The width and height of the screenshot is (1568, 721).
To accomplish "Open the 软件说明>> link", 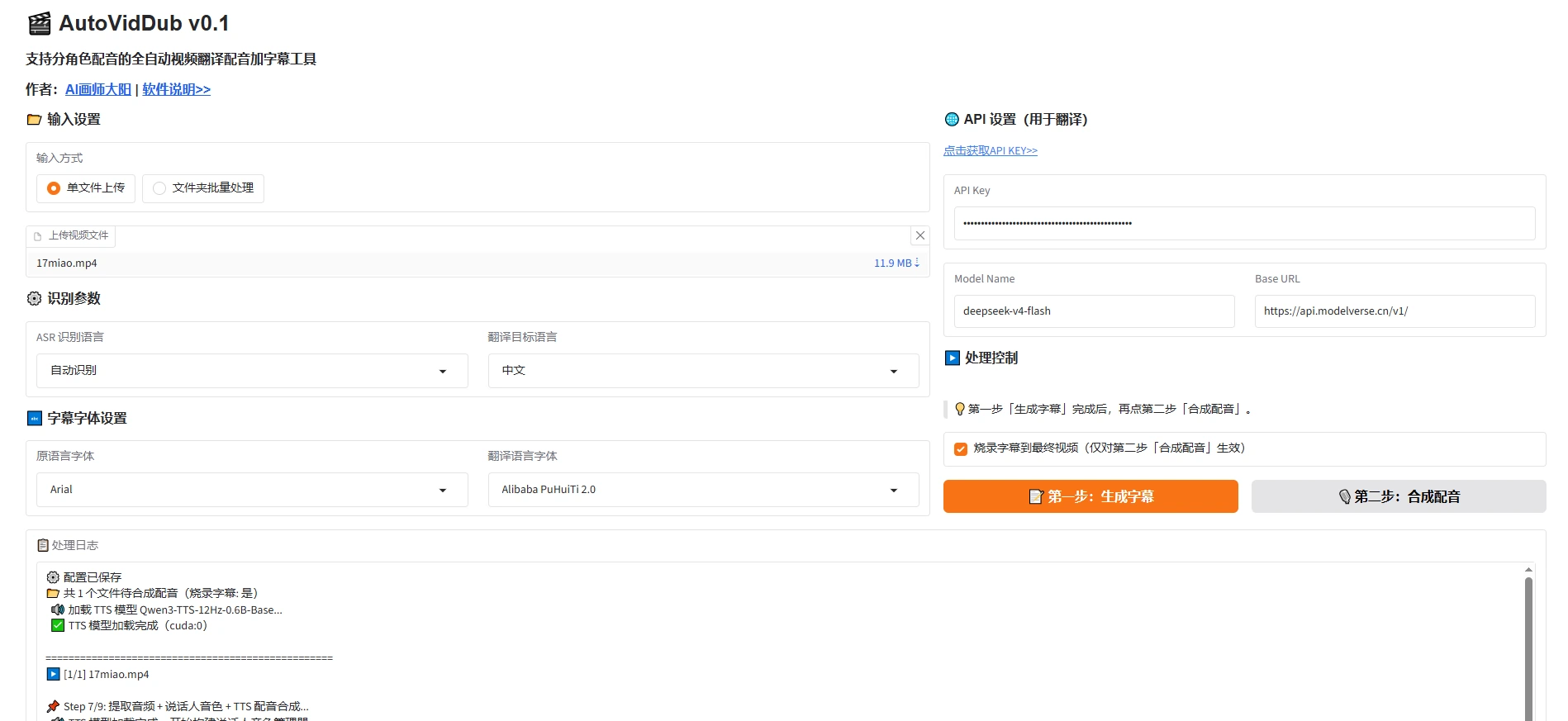I will pos(176,89).
